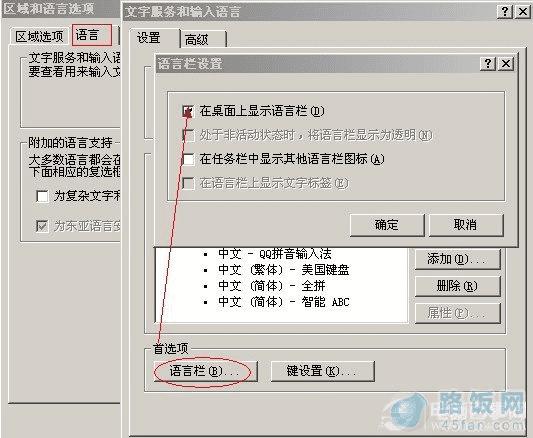Enable 在任务栏中显示其他语言栏图标 checkbox
This screenshot has height=438, width=533.
pyautogui.click(x=188, y=159)
